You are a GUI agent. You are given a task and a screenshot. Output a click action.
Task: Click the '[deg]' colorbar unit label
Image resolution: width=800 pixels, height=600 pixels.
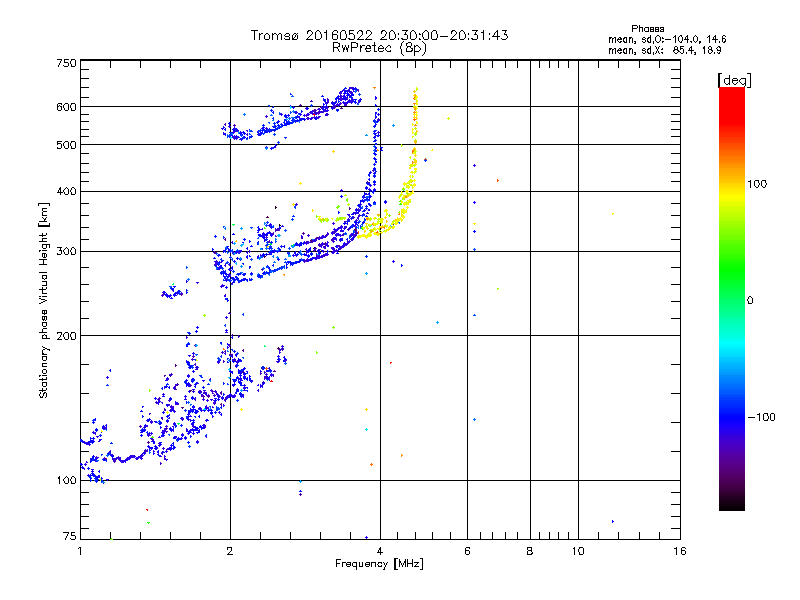tap(734, 80)
